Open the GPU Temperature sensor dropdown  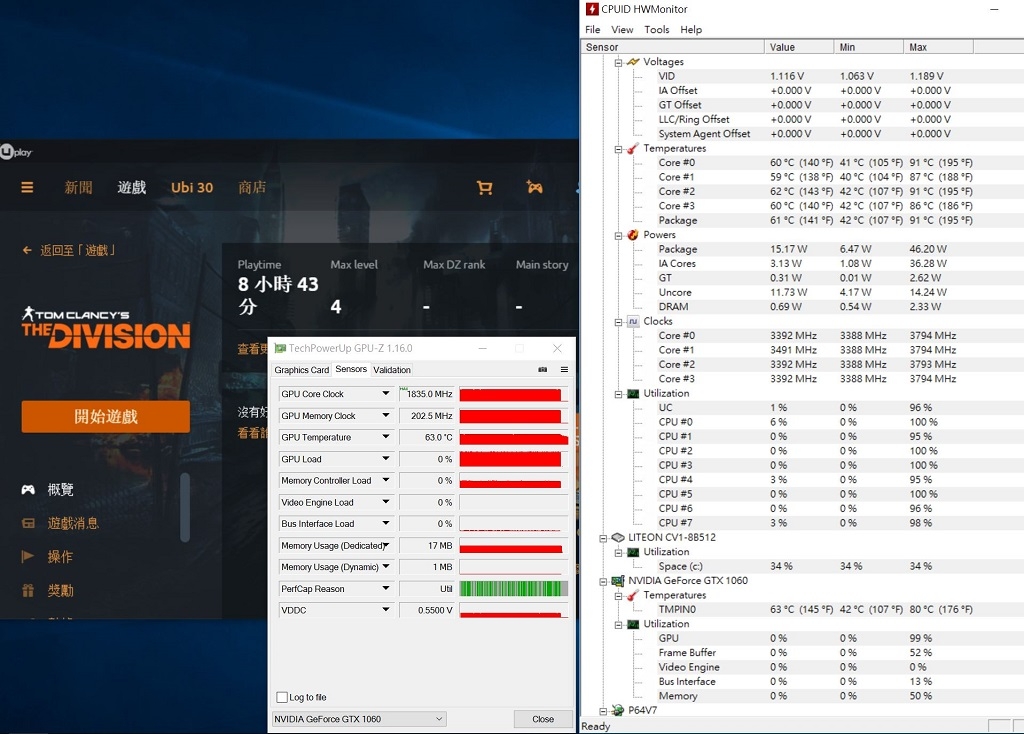tap(385, 437)
